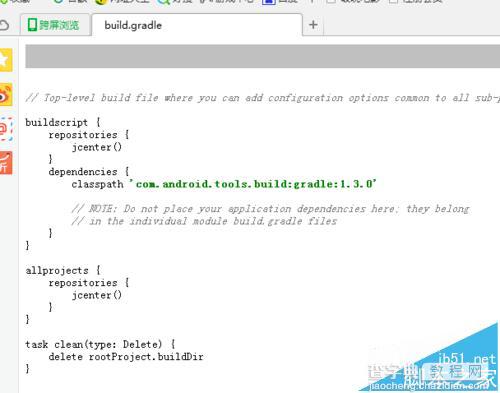
Task: Click the green phone icon on 跨屏浏览 tab
Action: (32, 25)
